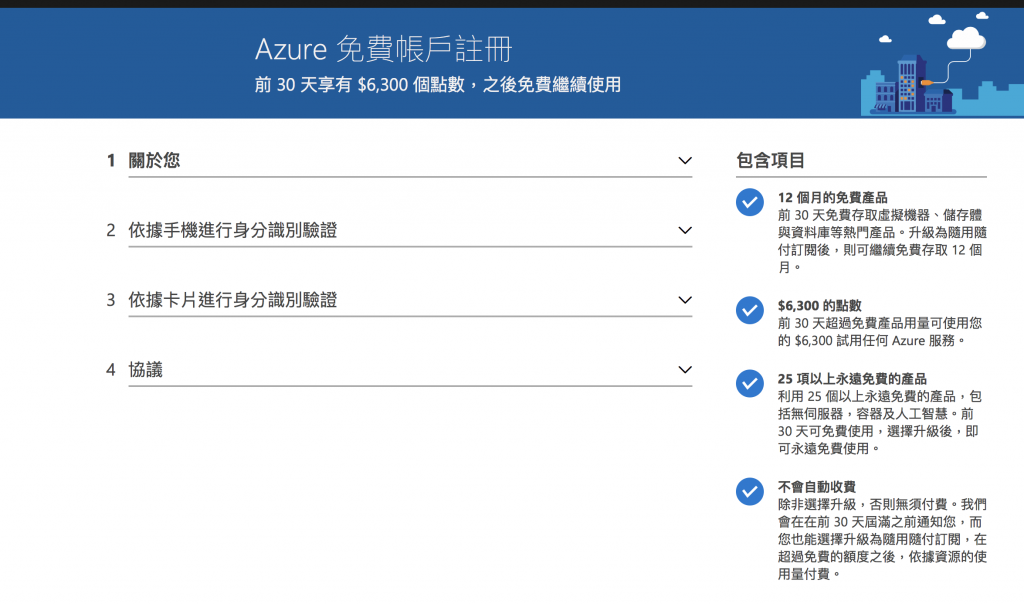Expand the 依據手機進行身分識別驗證 chevron

[684, 230]
